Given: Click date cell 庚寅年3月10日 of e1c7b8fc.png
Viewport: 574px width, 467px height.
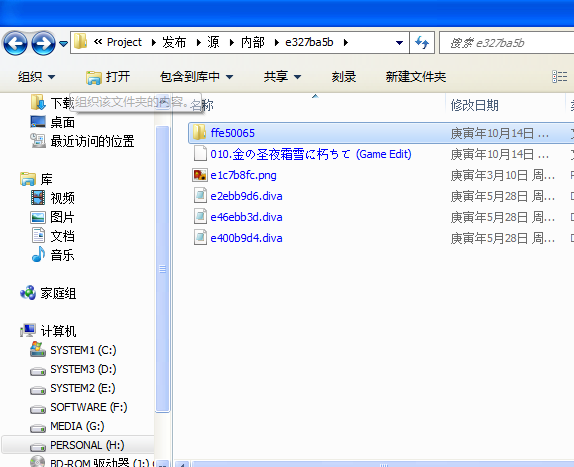Looking at the screenshot, I should [502, 176].
